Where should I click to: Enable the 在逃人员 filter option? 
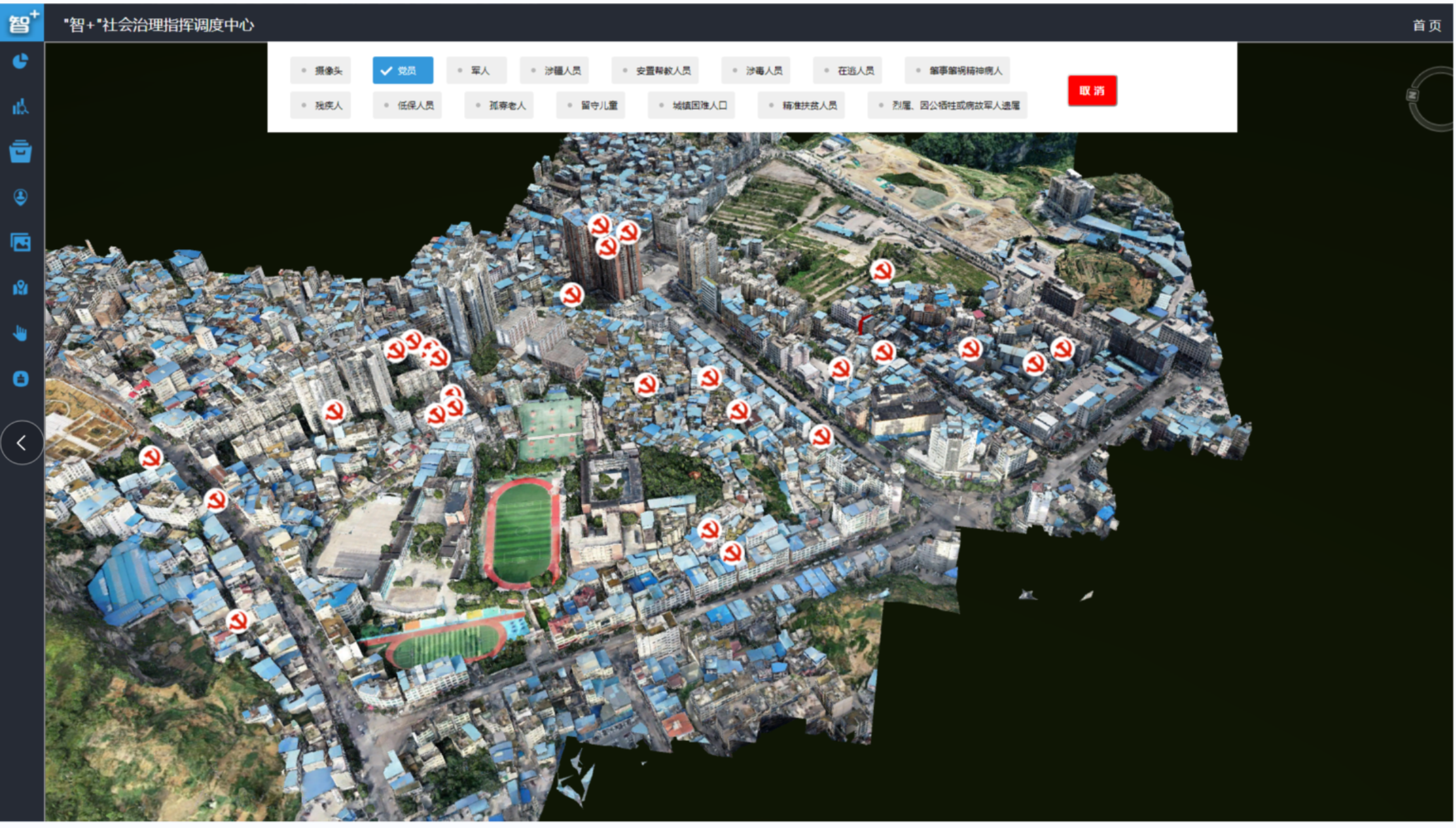tap(847, 71)
